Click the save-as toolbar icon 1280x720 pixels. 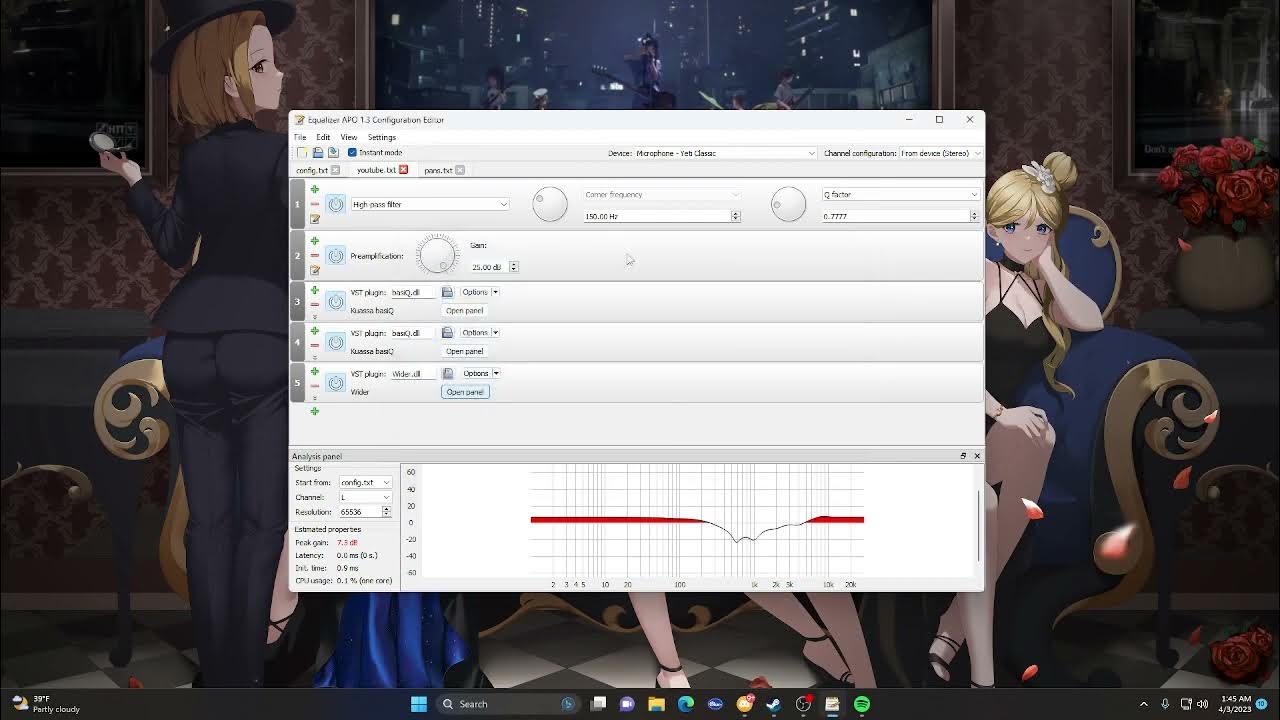pos(333,153)
